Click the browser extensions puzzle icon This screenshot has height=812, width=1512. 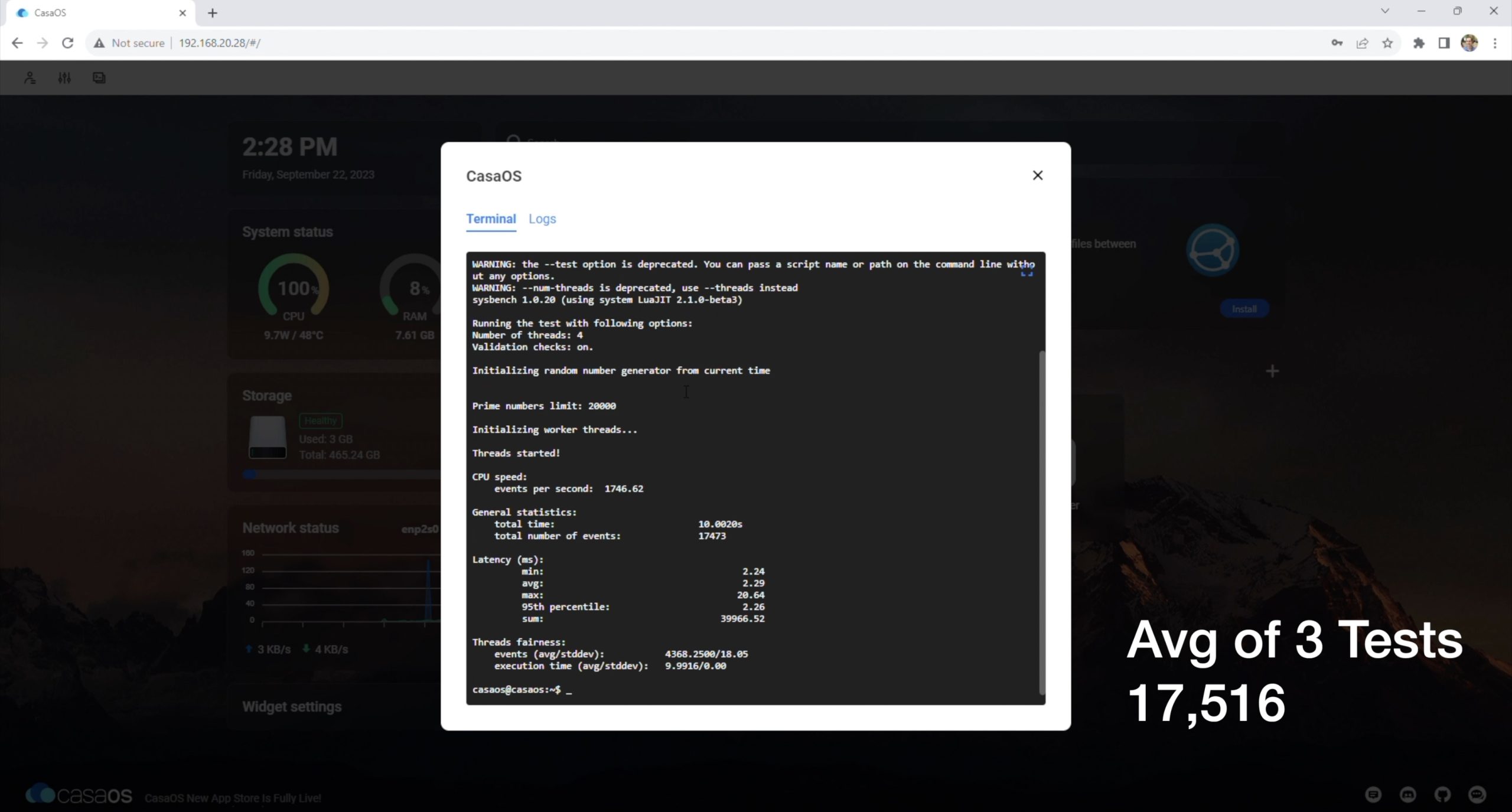pyautogui.click(x=1418, y=43)
